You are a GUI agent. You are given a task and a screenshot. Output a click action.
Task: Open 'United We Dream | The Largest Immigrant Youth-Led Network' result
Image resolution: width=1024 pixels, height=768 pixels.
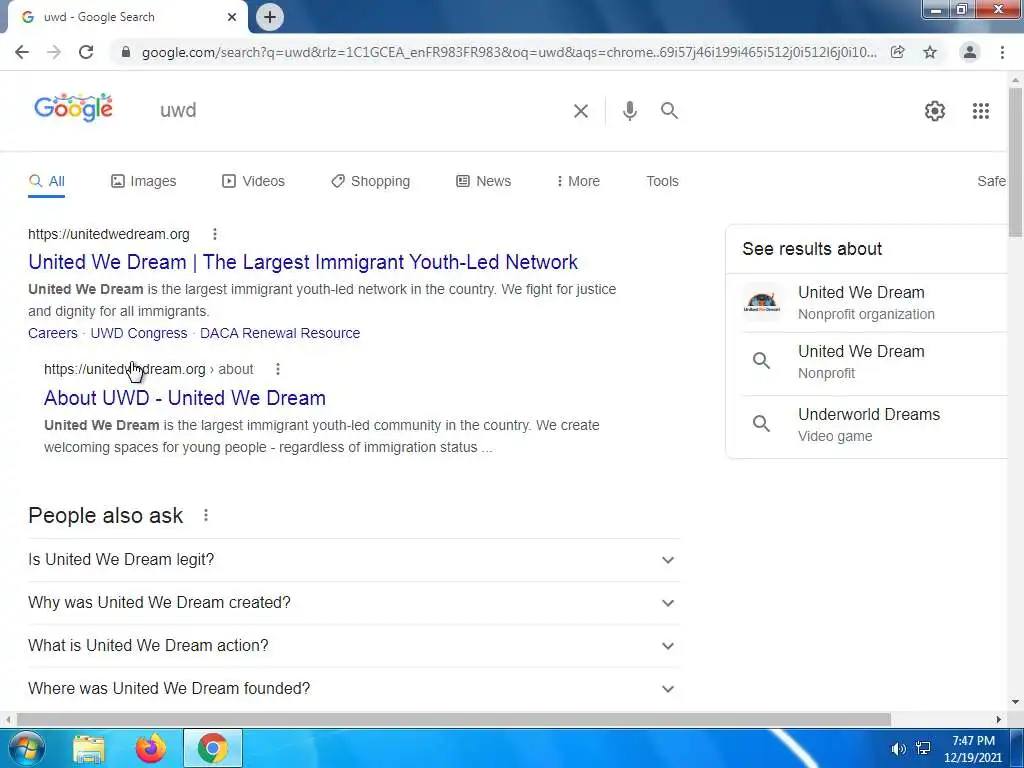(x=303, y=262)
